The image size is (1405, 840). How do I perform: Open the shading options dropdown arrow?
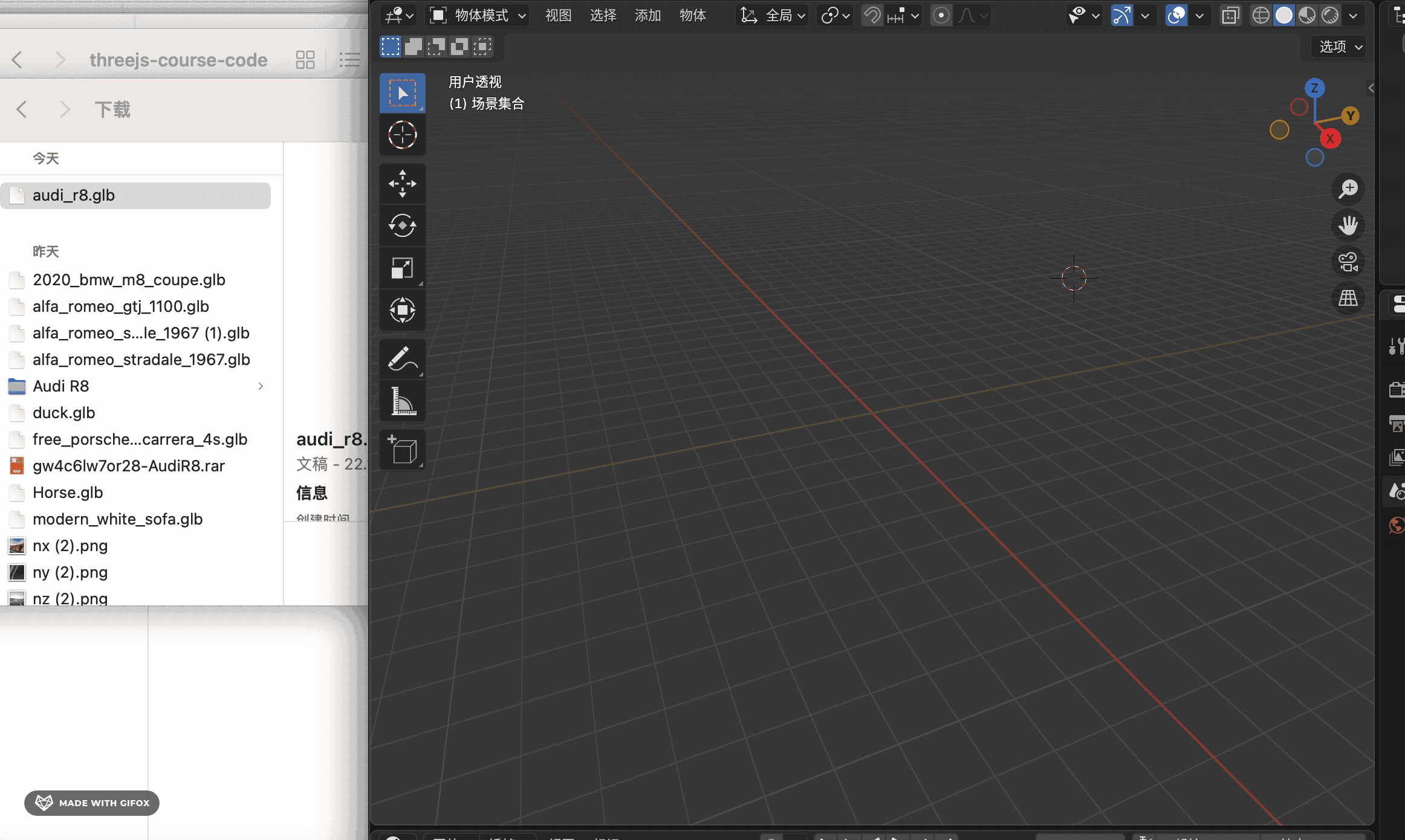1353,15
